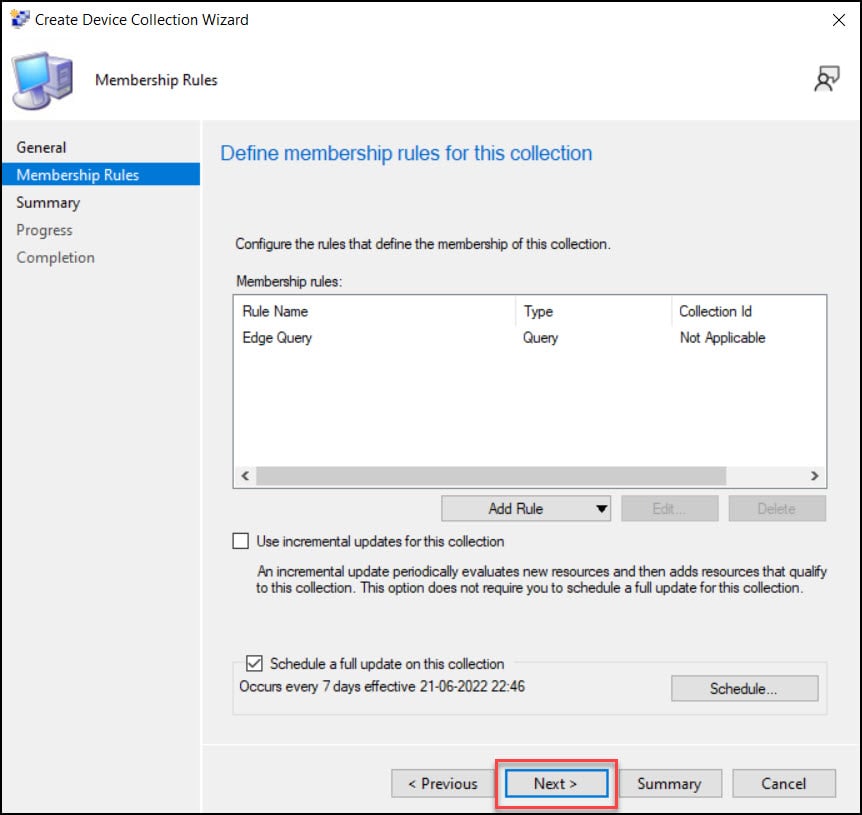
Task: Select the Completion step in sidebar
Action: point(56,257)
